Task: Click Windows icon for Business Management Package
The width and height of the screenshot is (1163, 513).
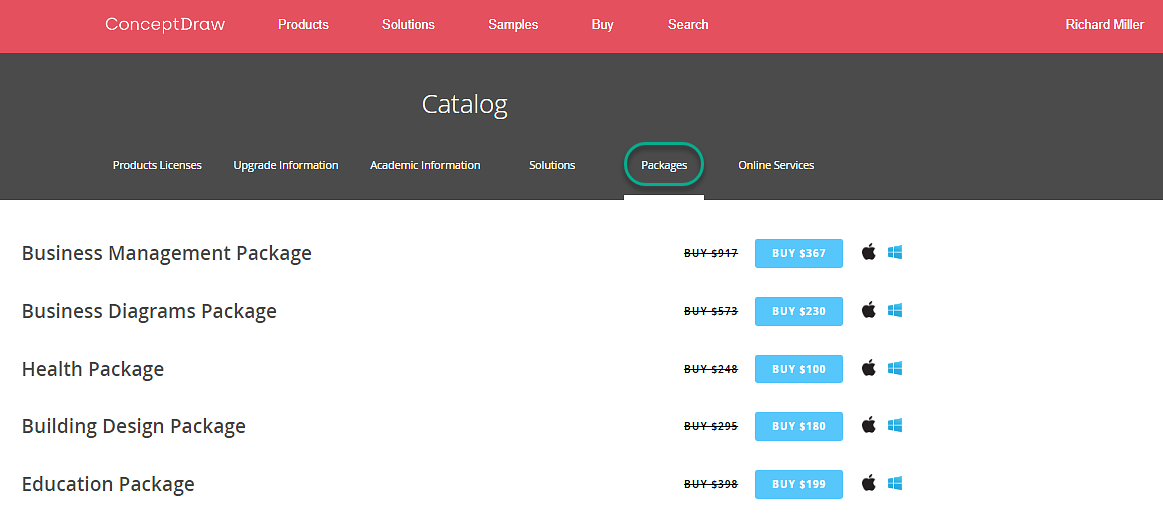Action: [895, 253]
